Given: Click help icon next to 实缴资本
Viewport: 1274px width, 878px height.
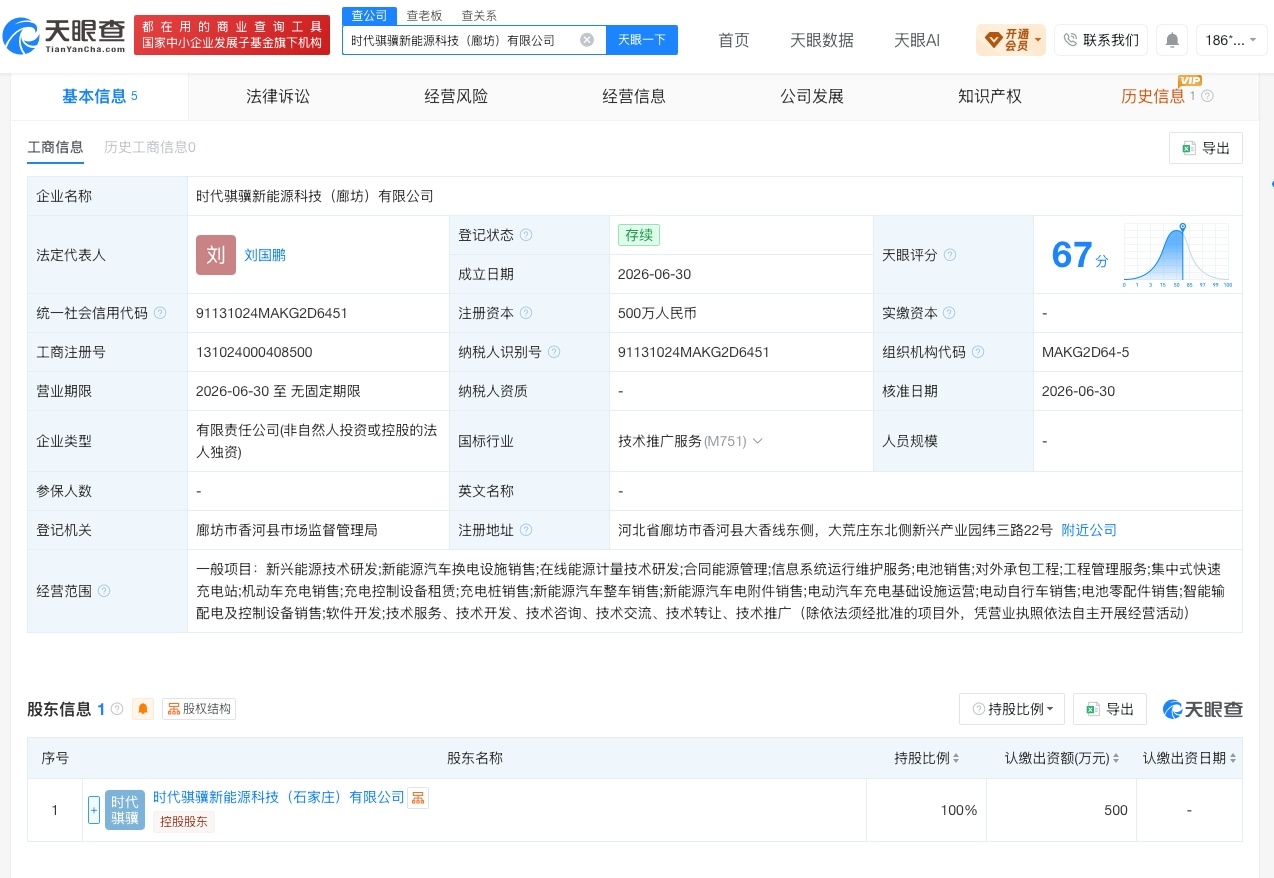Looking at the screenshot, I should pyautogui.click(x=950, y=313).
